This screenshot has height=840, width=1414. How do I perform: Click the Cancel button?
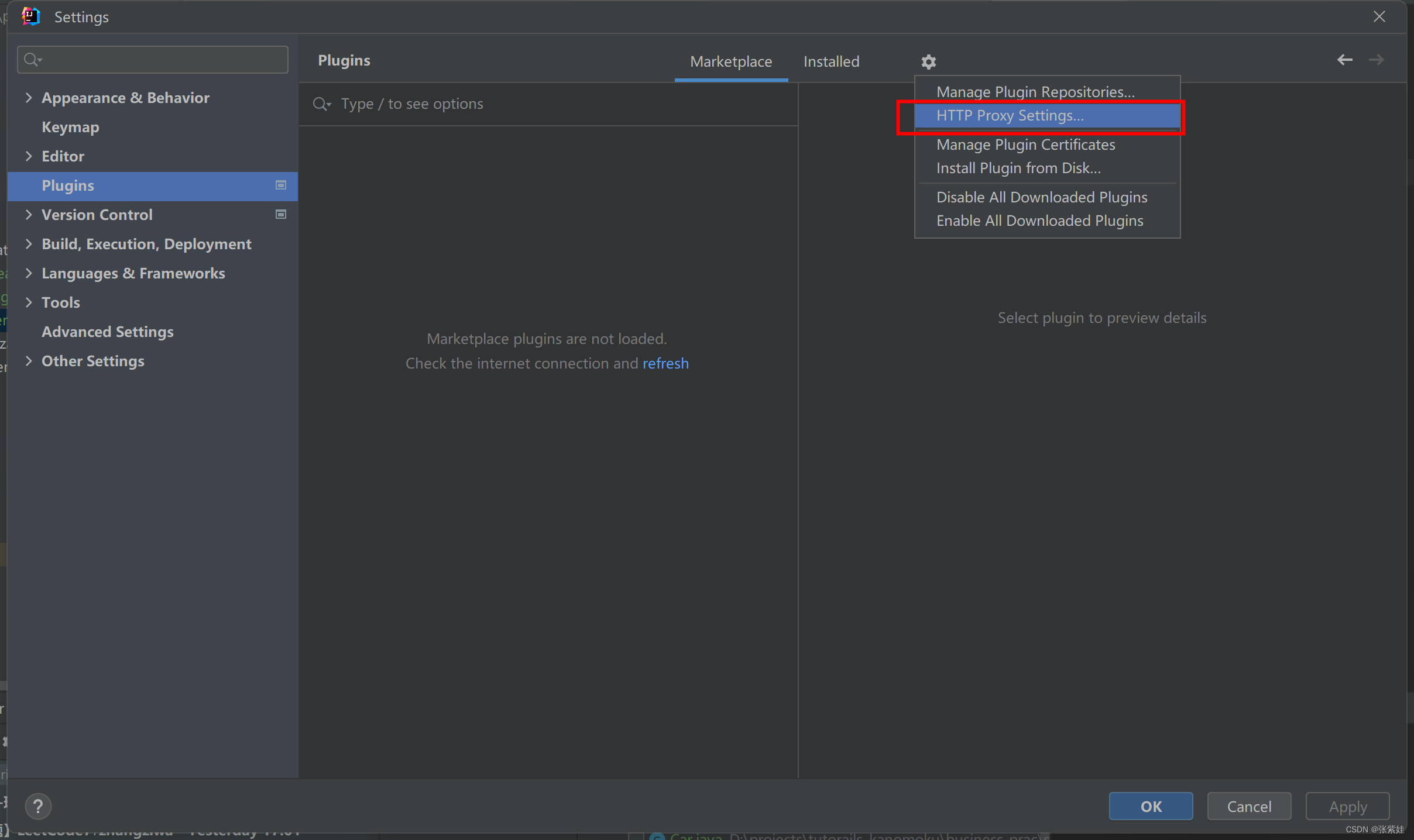[x=1249, y=807]
